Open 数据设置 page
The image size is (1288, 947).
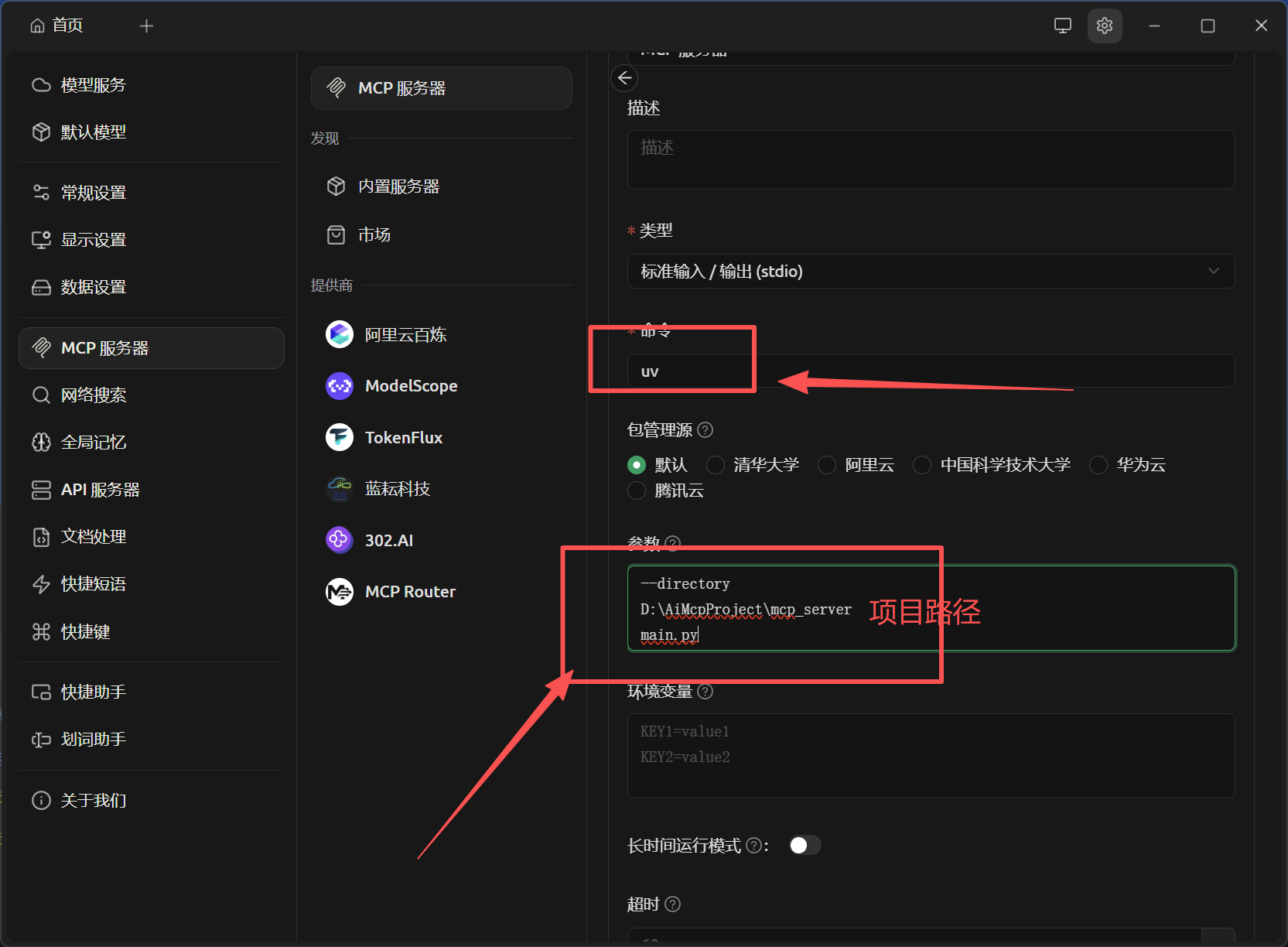(152, 287)
